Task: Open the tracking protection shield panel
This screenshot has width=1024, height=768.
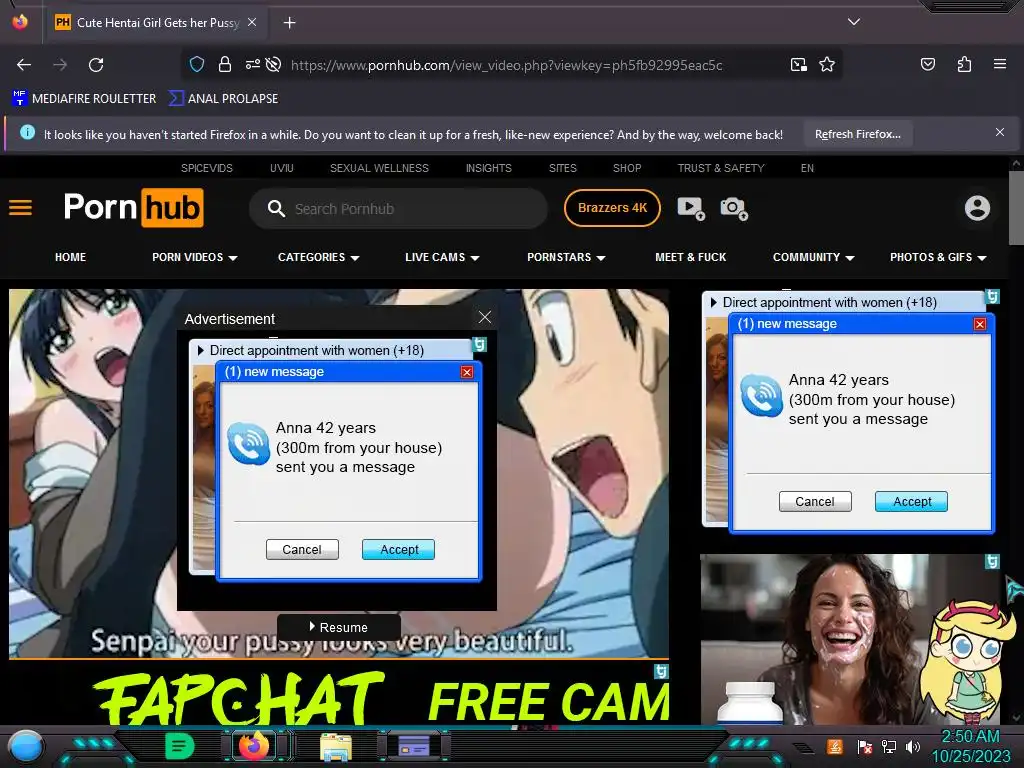Action: pos(197,64)
